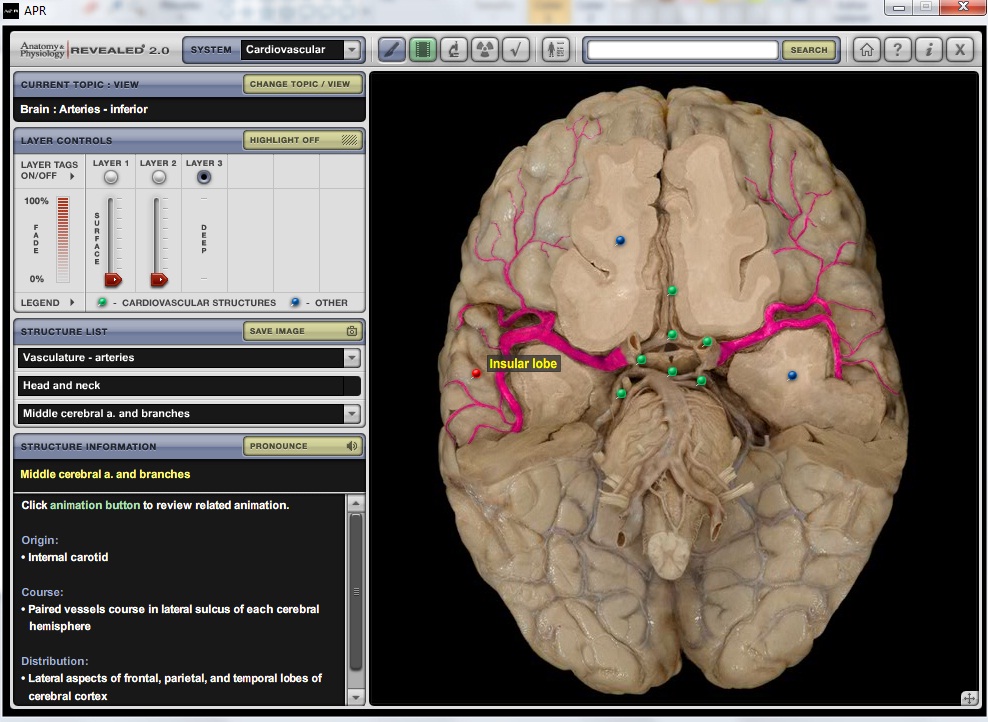Click the Pronounce button
This screenshot has width=988, height=722.
coord(303,446)
